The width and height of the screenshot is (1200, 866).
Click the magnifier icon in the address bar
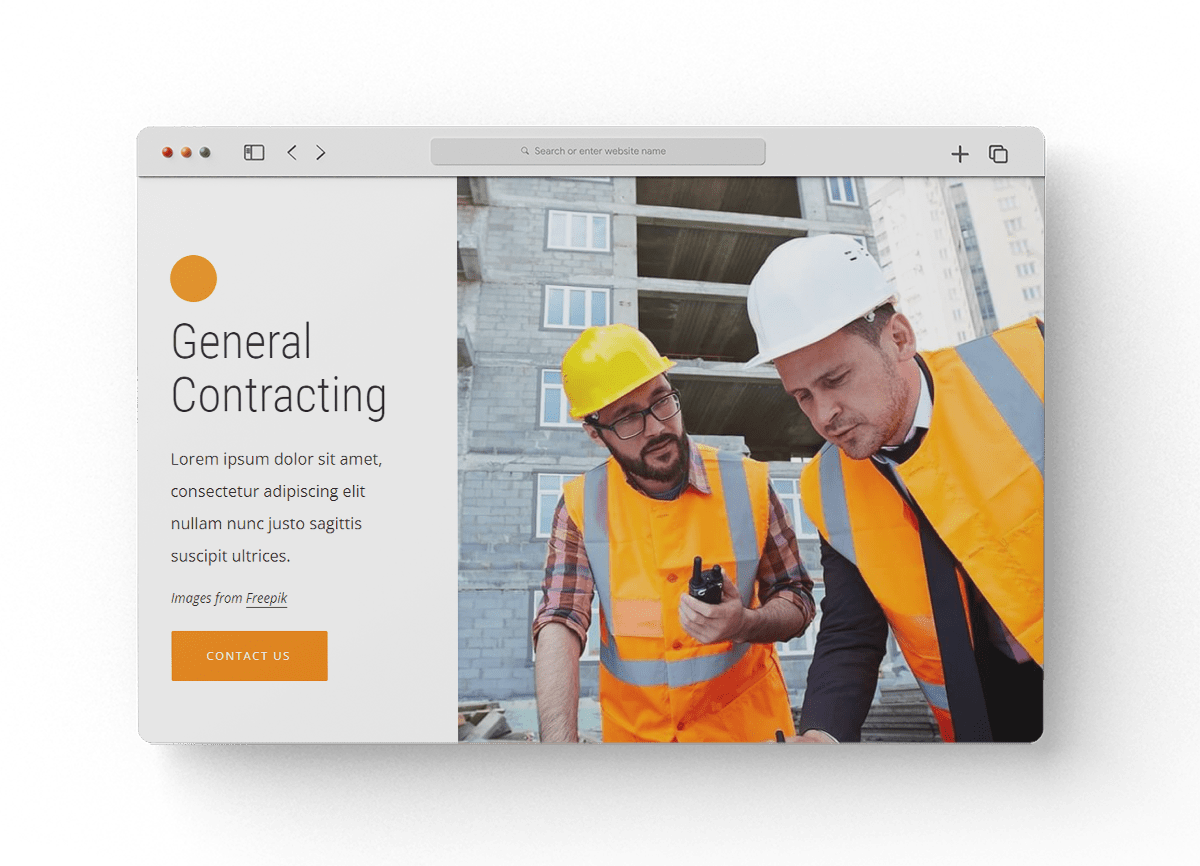pos(525,151)
